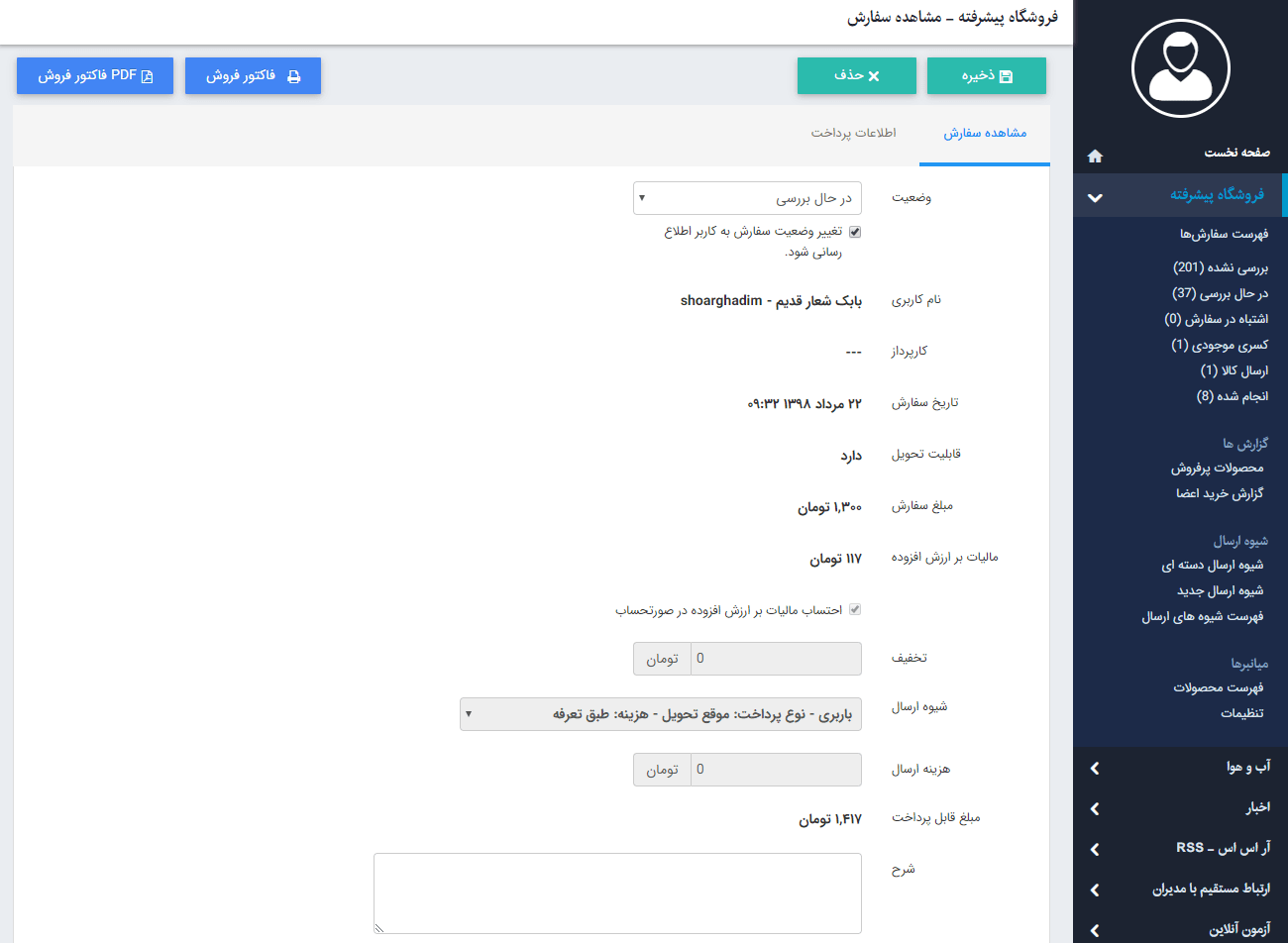The height and width of the screenshot is (943, 1288).
Task: Click inside the تخفیف discount field
Action: 773,658
